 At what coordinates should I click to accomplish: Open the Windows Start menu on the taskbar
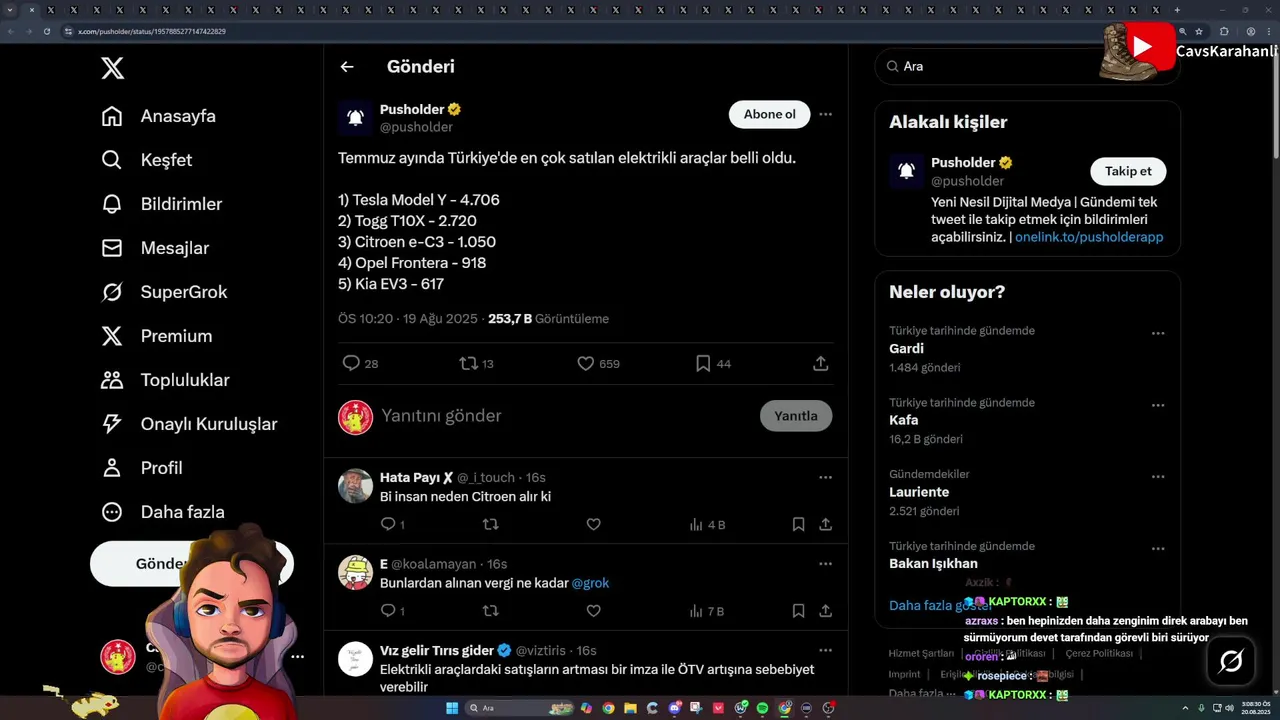[452, 708]
